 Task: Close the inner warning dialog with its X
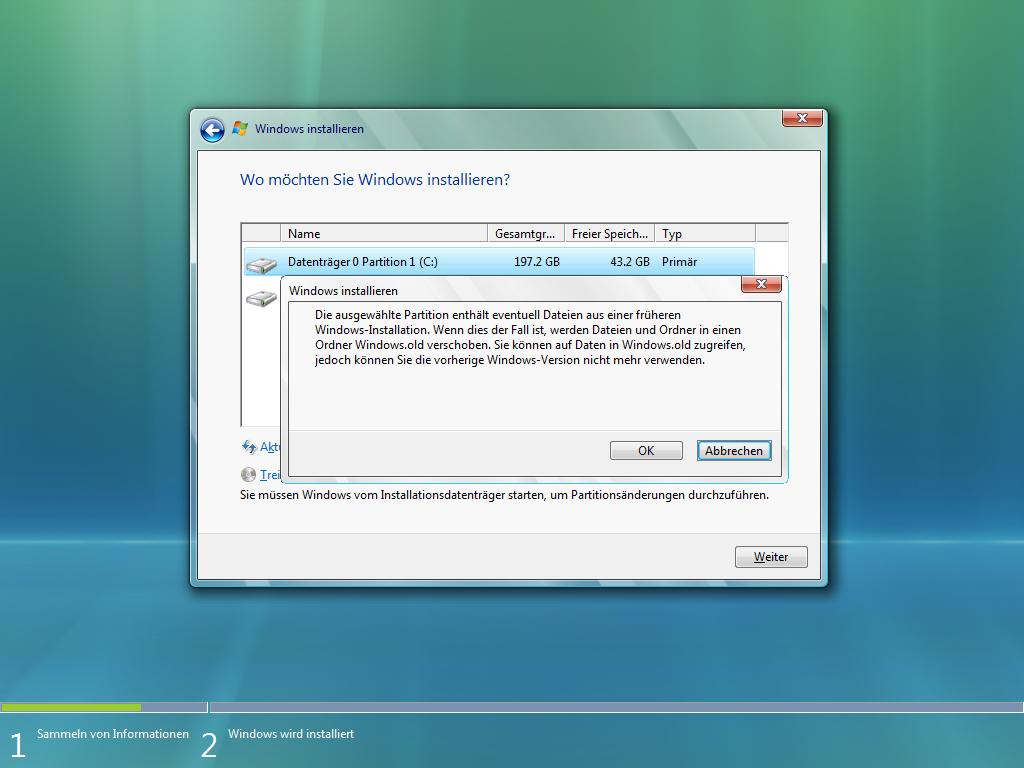click(761, 284)
